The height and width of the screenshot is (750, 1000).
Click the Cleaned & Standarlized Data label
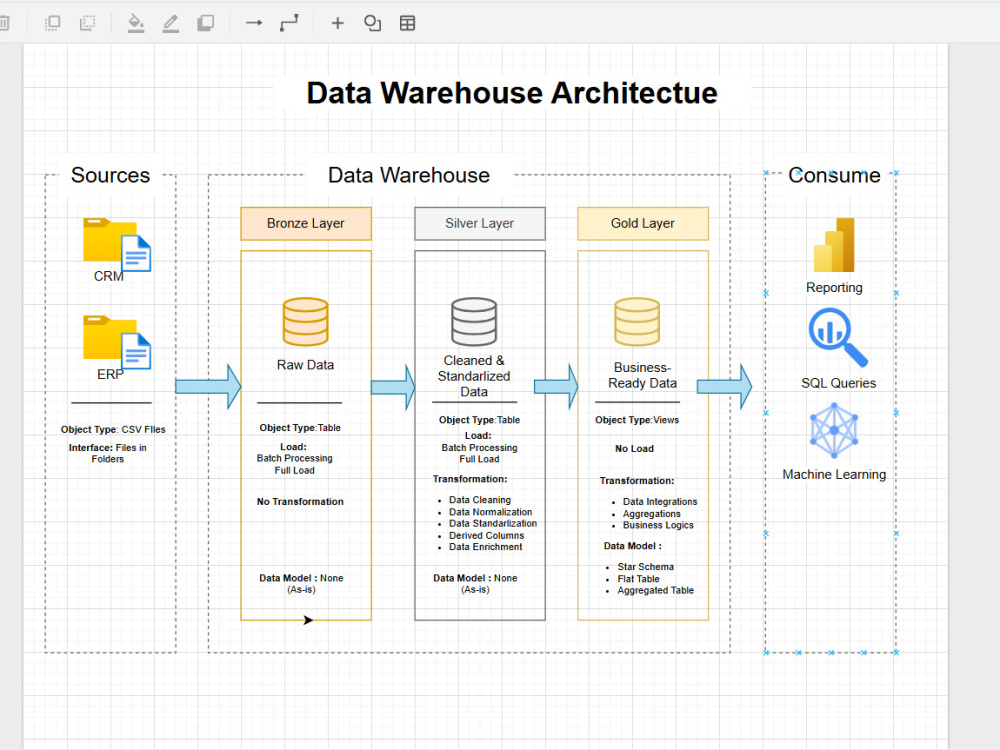pyautogui.click(x=474, y=376)
